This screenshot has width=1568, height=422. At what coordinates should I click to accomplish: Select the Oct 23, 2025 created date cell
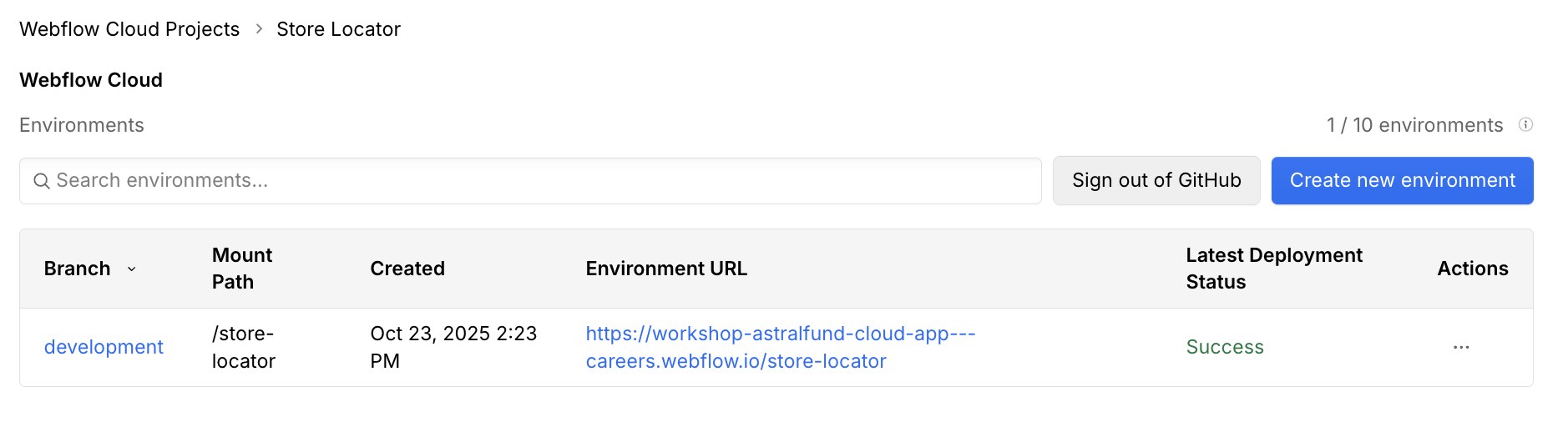click(453, 347)
